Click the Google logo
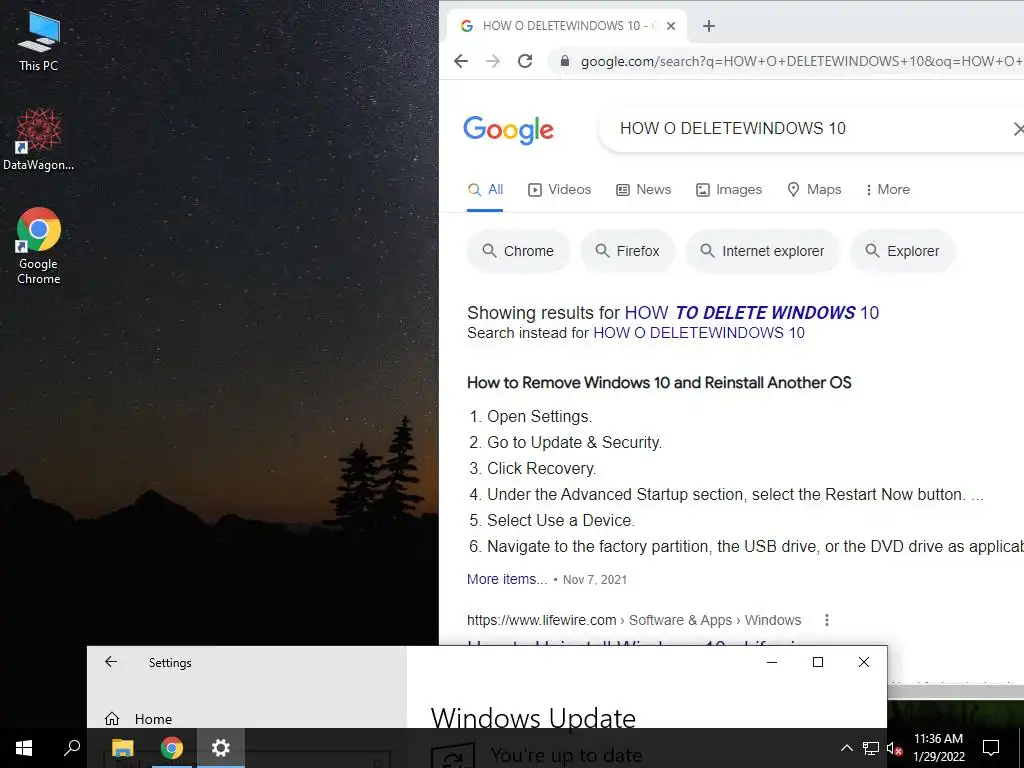This screenshot has width=1024, height=768. click(509, 130)
